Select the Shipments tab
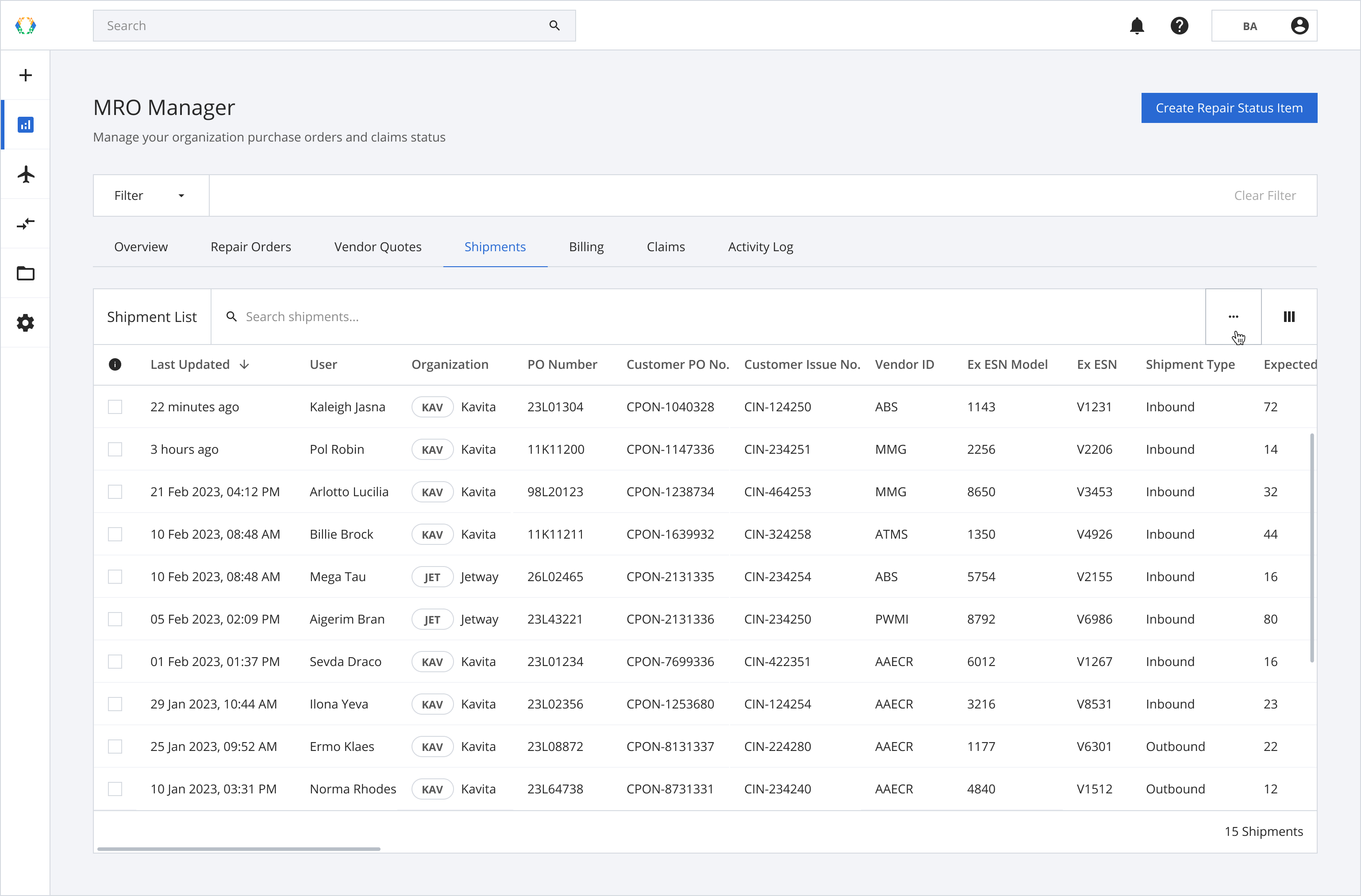 point(495,247)
